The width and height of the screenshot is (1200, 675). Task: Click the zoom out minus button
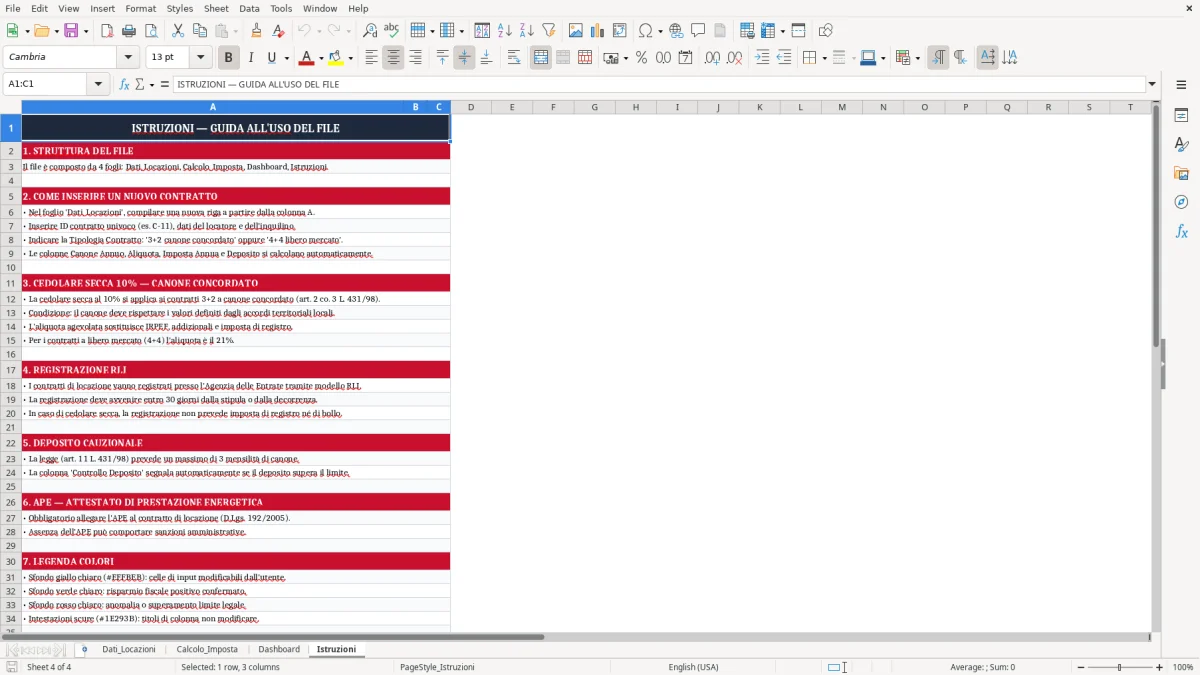point(1081,667)
